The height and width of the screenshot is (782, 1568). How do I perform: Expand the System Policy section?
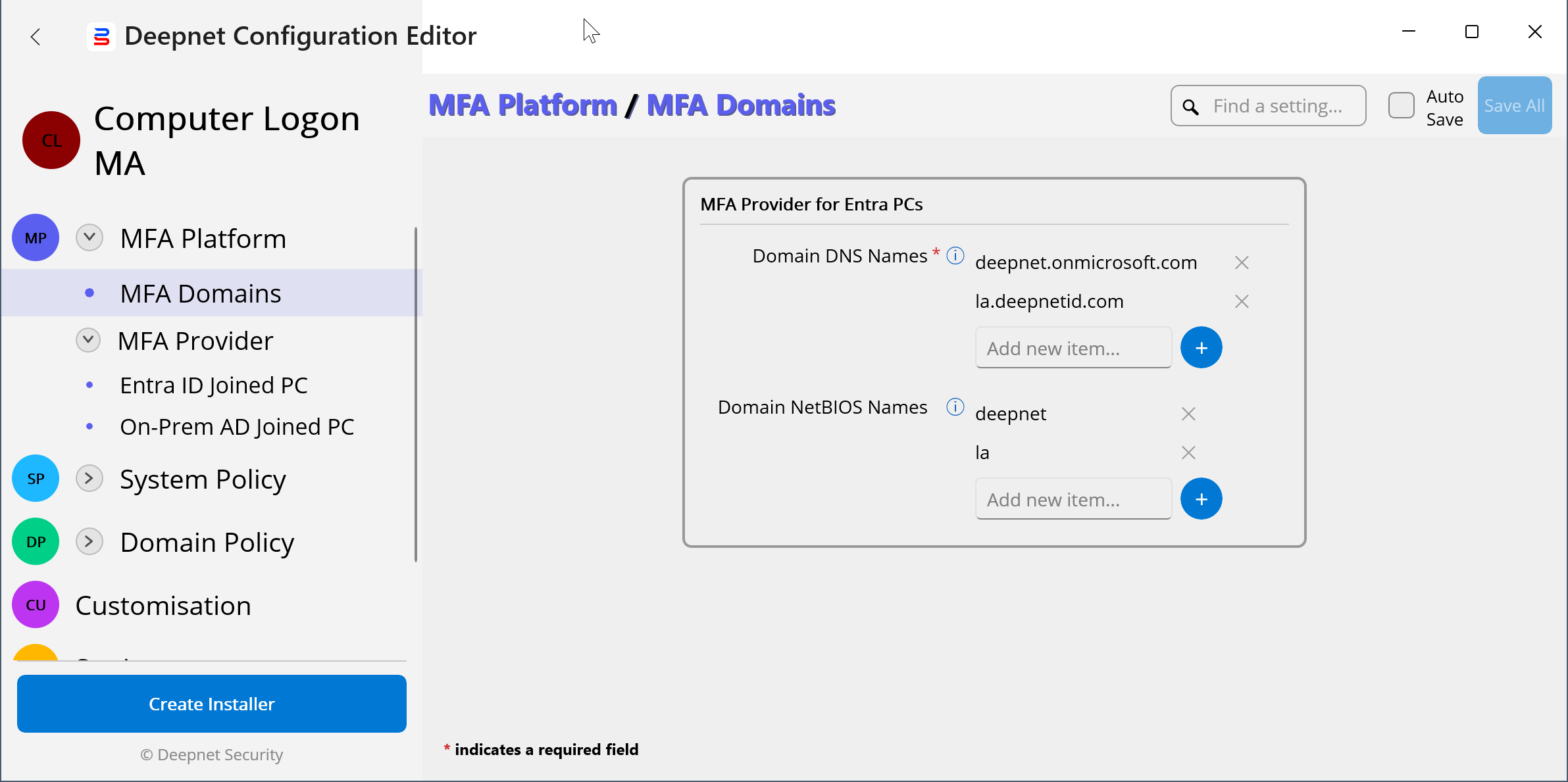click(x=89, y=479)
